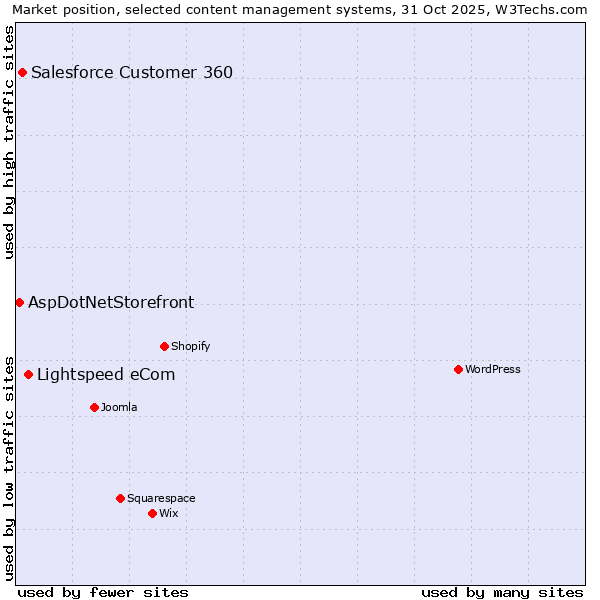Click the WordPress label text
Image resolution: width=600 pixels, height=600 pixels.
point(492,369)
